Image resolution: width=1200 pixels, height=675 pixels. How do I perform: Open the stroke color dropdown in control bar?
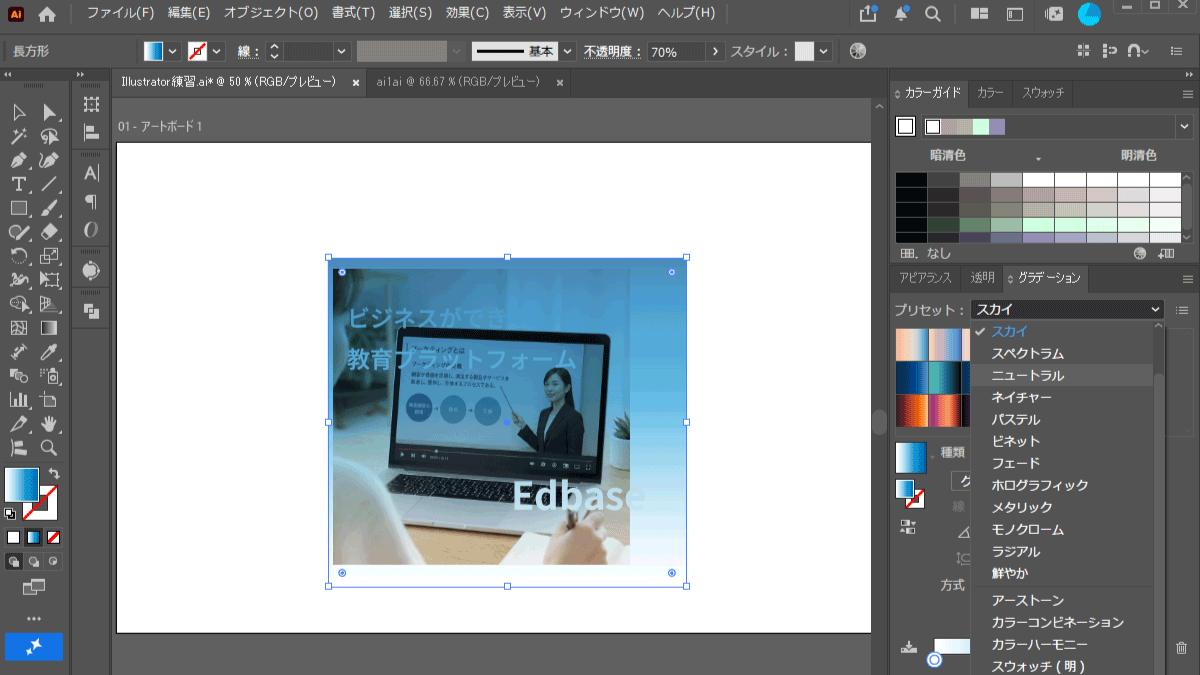pyautogui.click(x=217, y=51)
